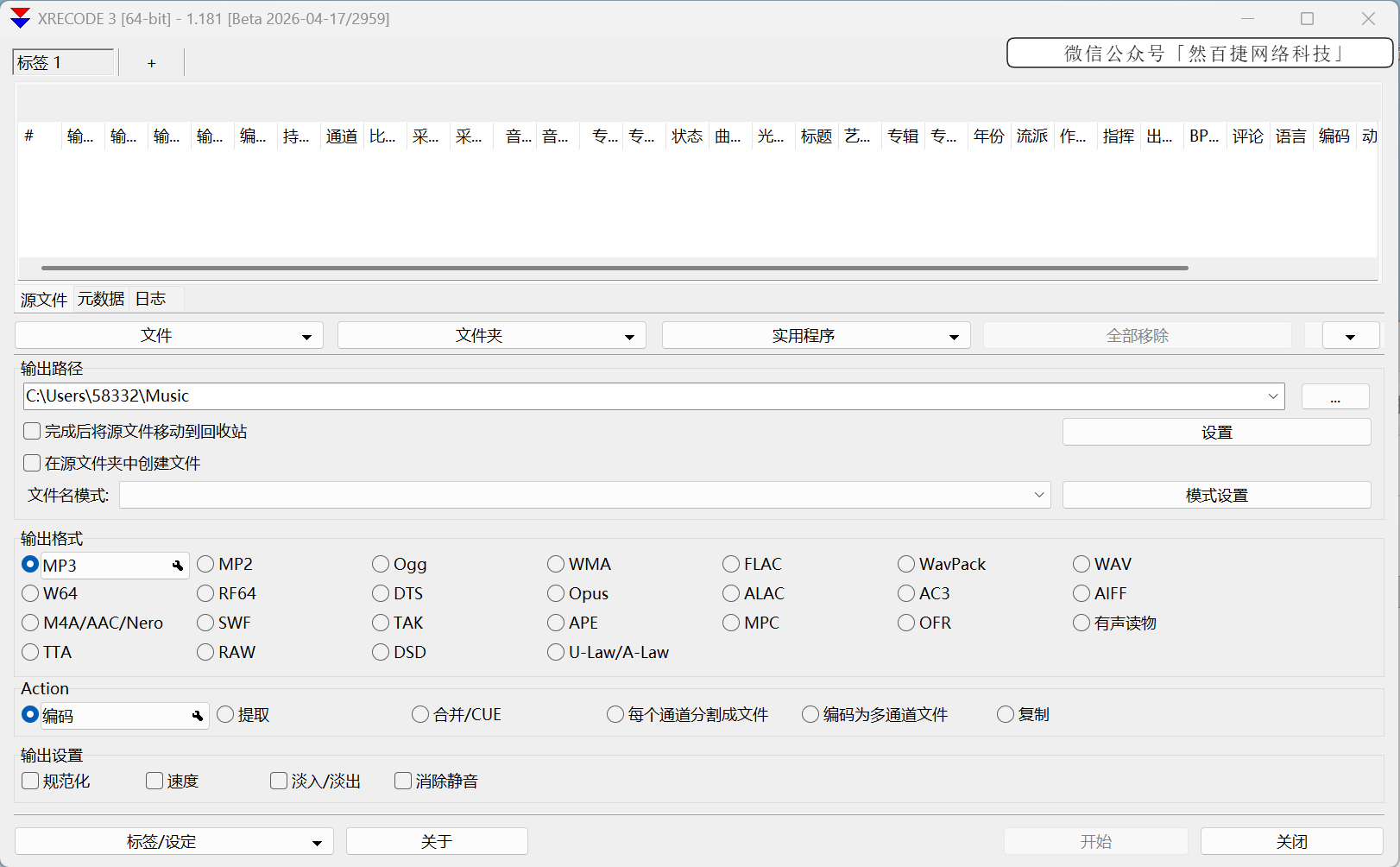
Task: Open MP3 encoder settings via wrench icon
Action: (x=178, y=565)
